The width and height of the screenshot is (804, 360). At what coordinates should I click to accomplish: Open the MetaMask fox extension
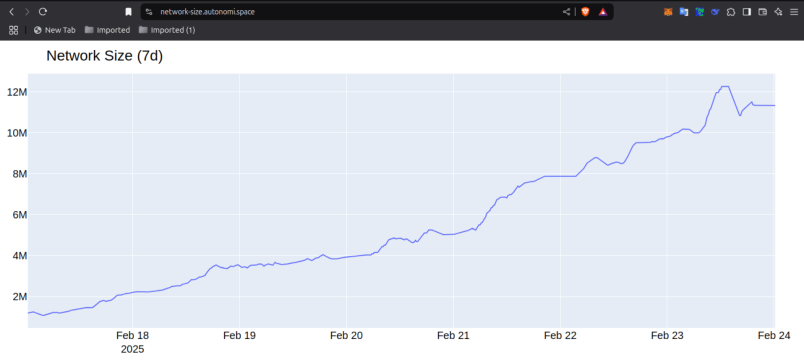[668, 12]
